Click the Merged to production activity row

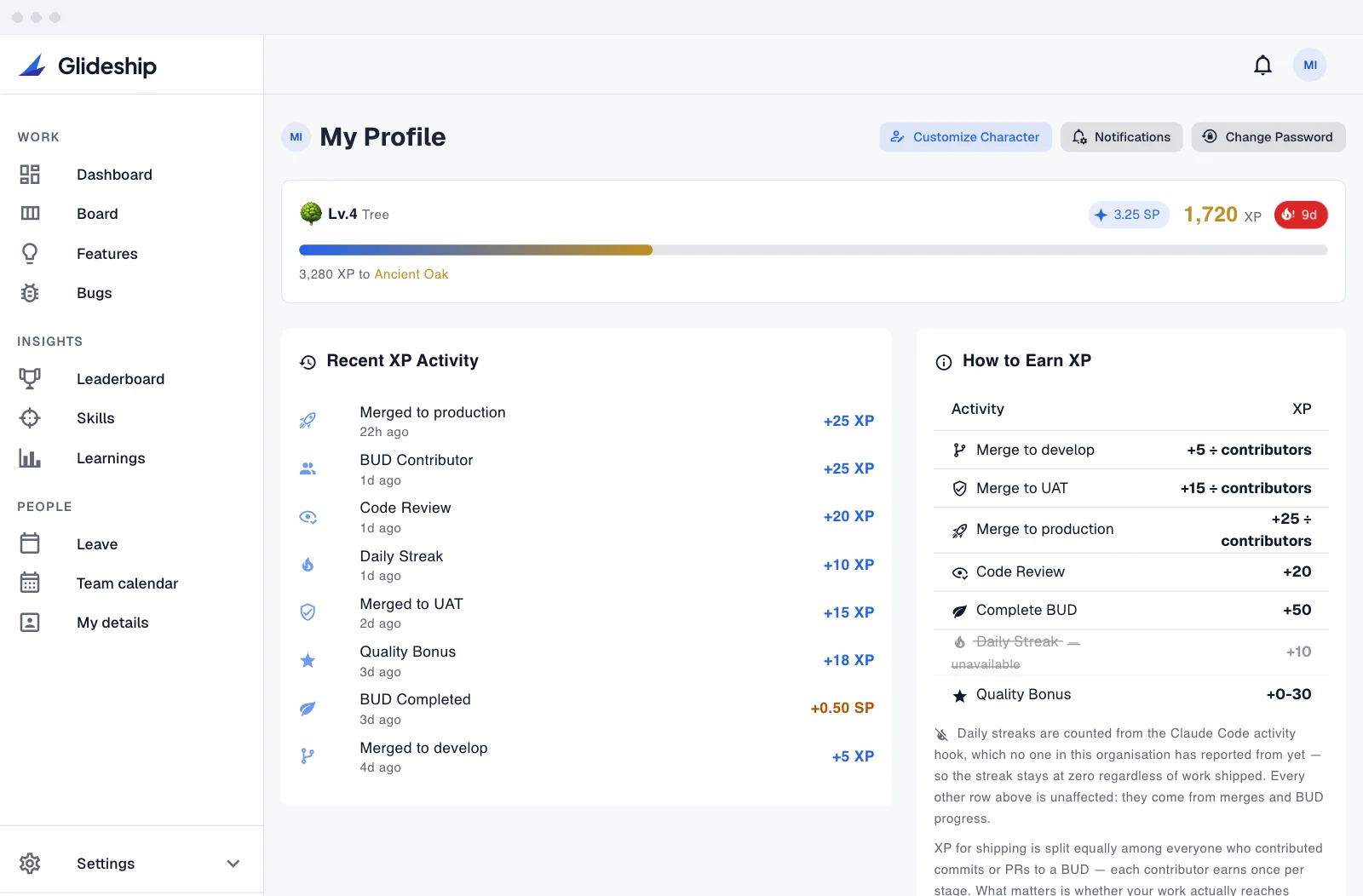(x=586, y=421)
